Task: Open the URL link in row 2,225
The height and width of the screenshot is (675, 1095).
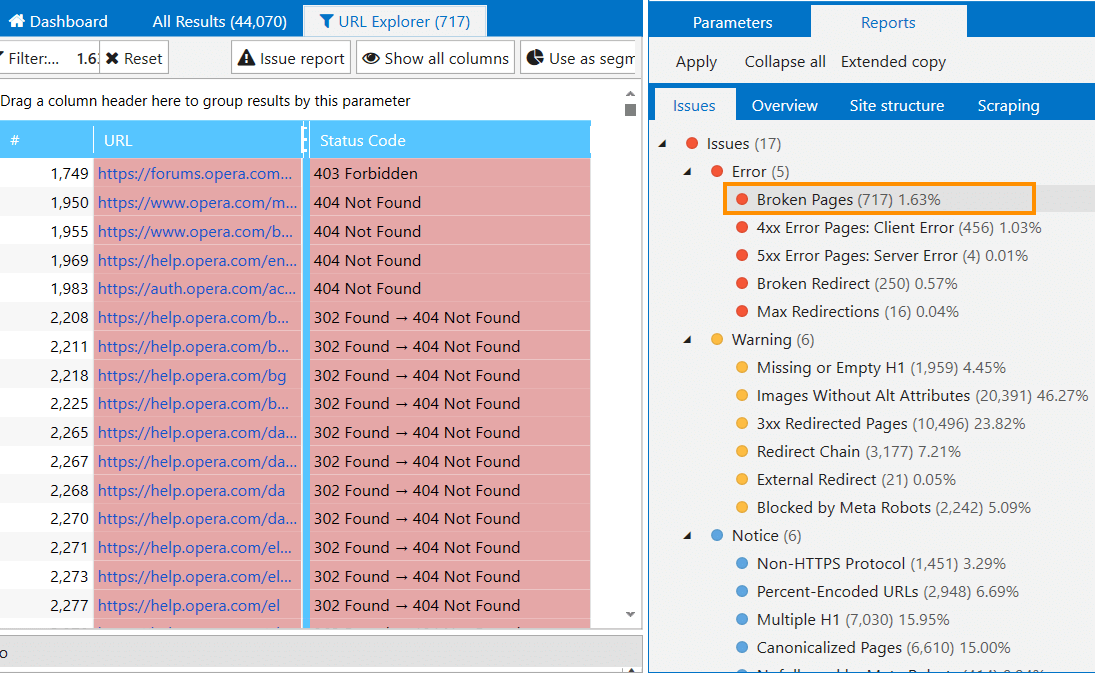Action: (193, 403)
